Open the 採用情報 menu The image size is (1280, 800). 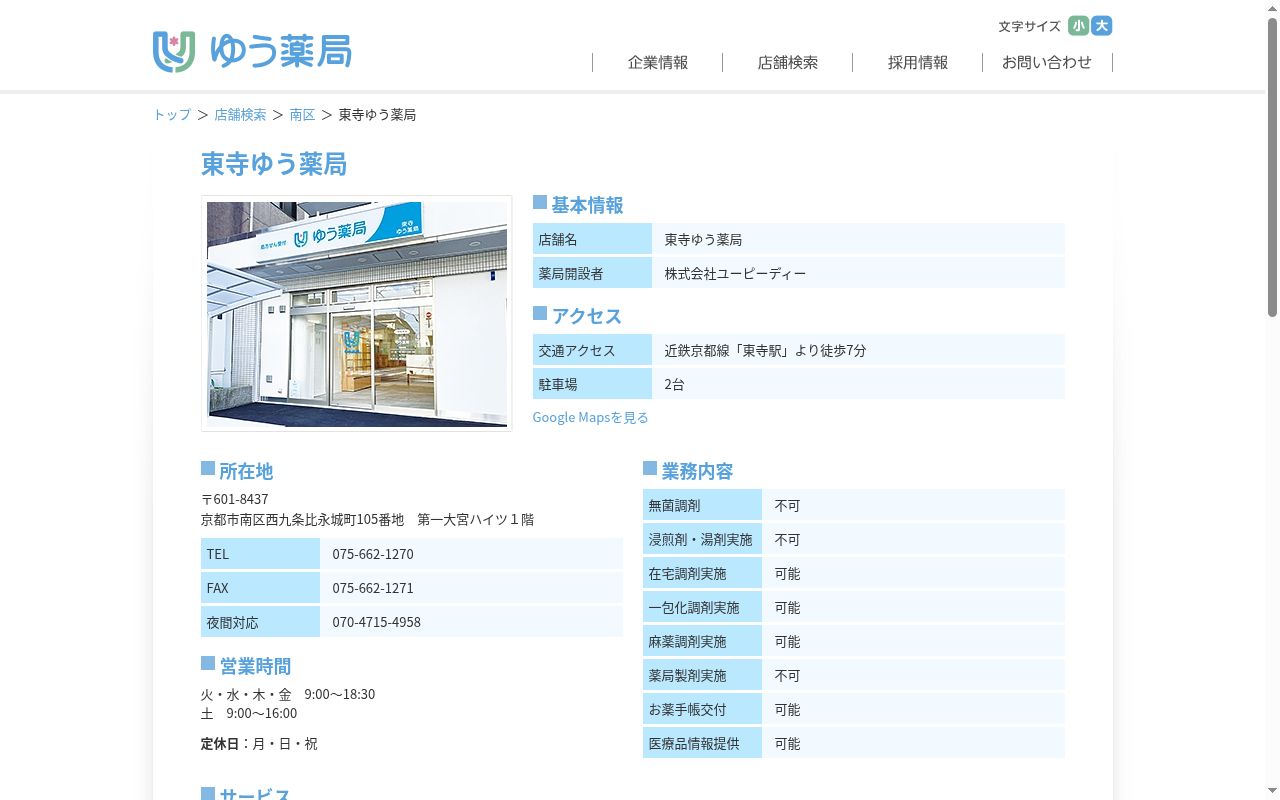(918, 62)
